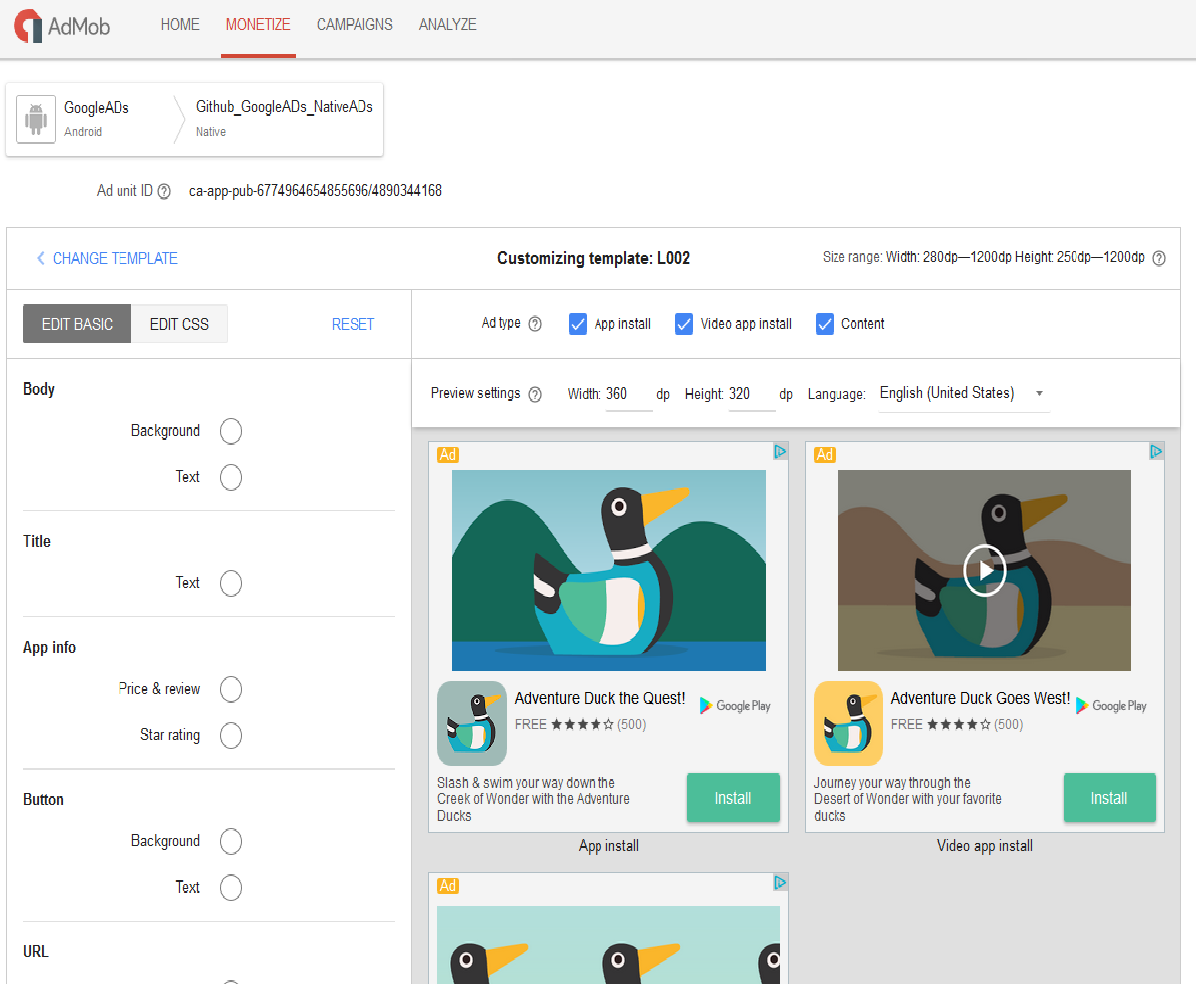Open the ANALYZE tab
The height and width of the screenshot is (984, 1196).
point(448,24)
